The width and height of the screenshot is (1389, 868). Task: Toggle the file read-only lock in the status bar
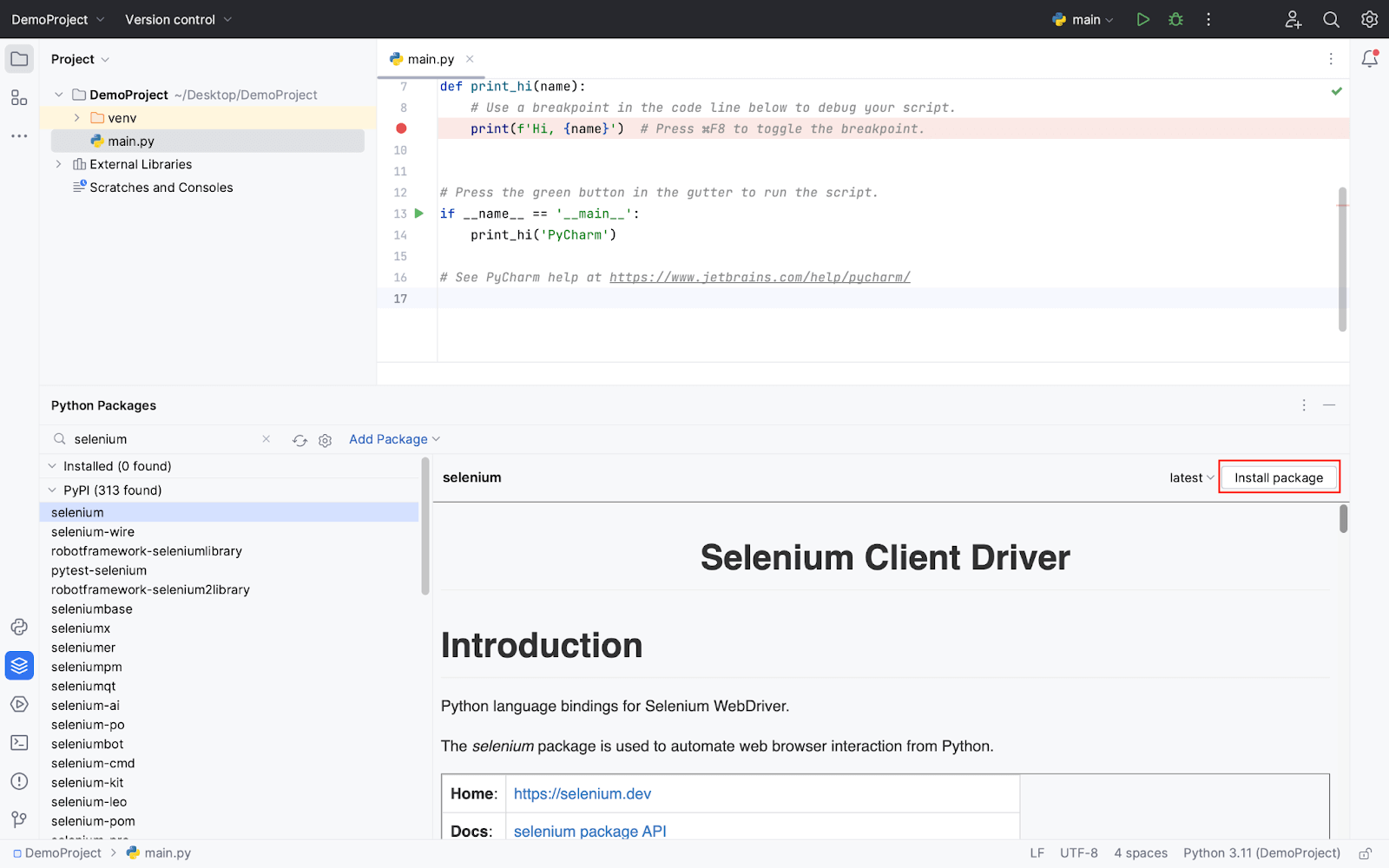(x=1365, y=853)
